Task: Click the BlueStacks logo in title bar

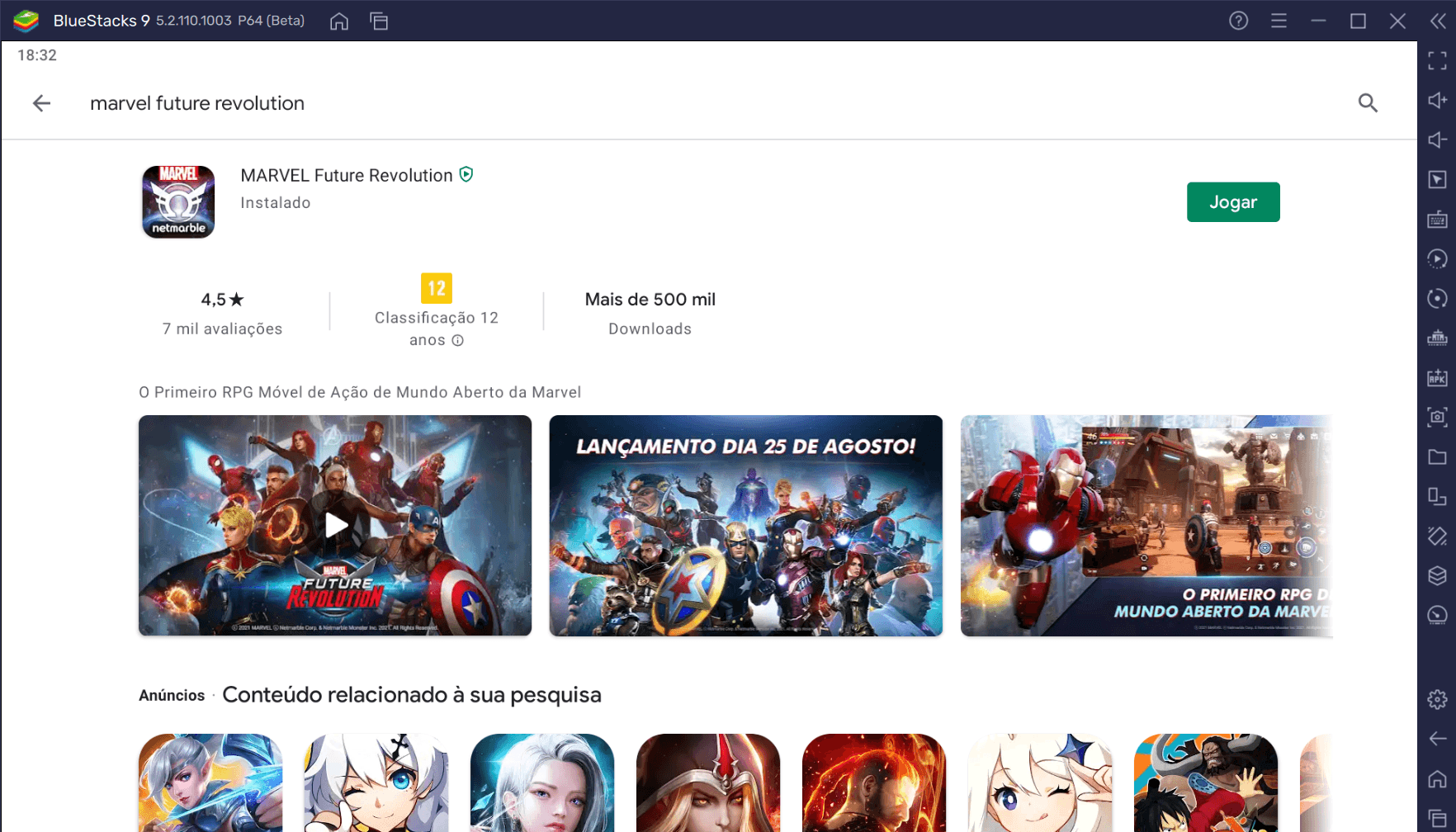Action: (26, 21)
